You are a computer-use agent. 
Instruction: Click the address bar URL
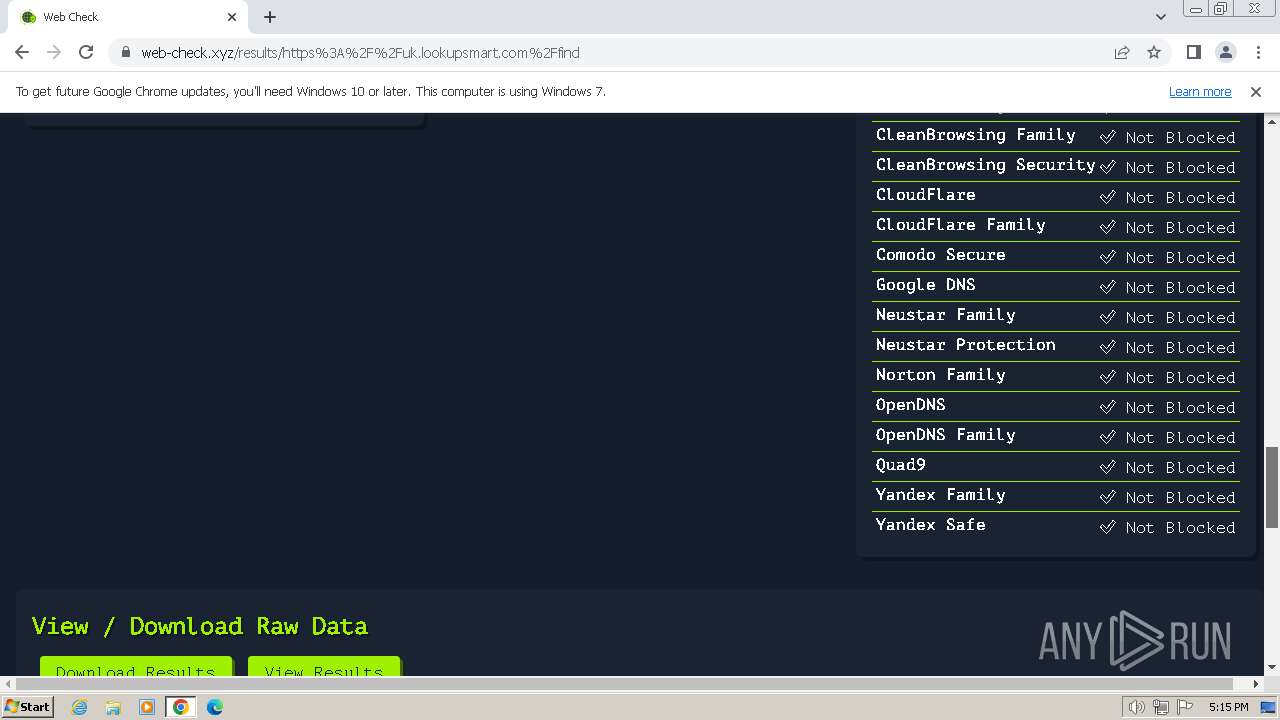pyautogui.click(x=360, y=53)
